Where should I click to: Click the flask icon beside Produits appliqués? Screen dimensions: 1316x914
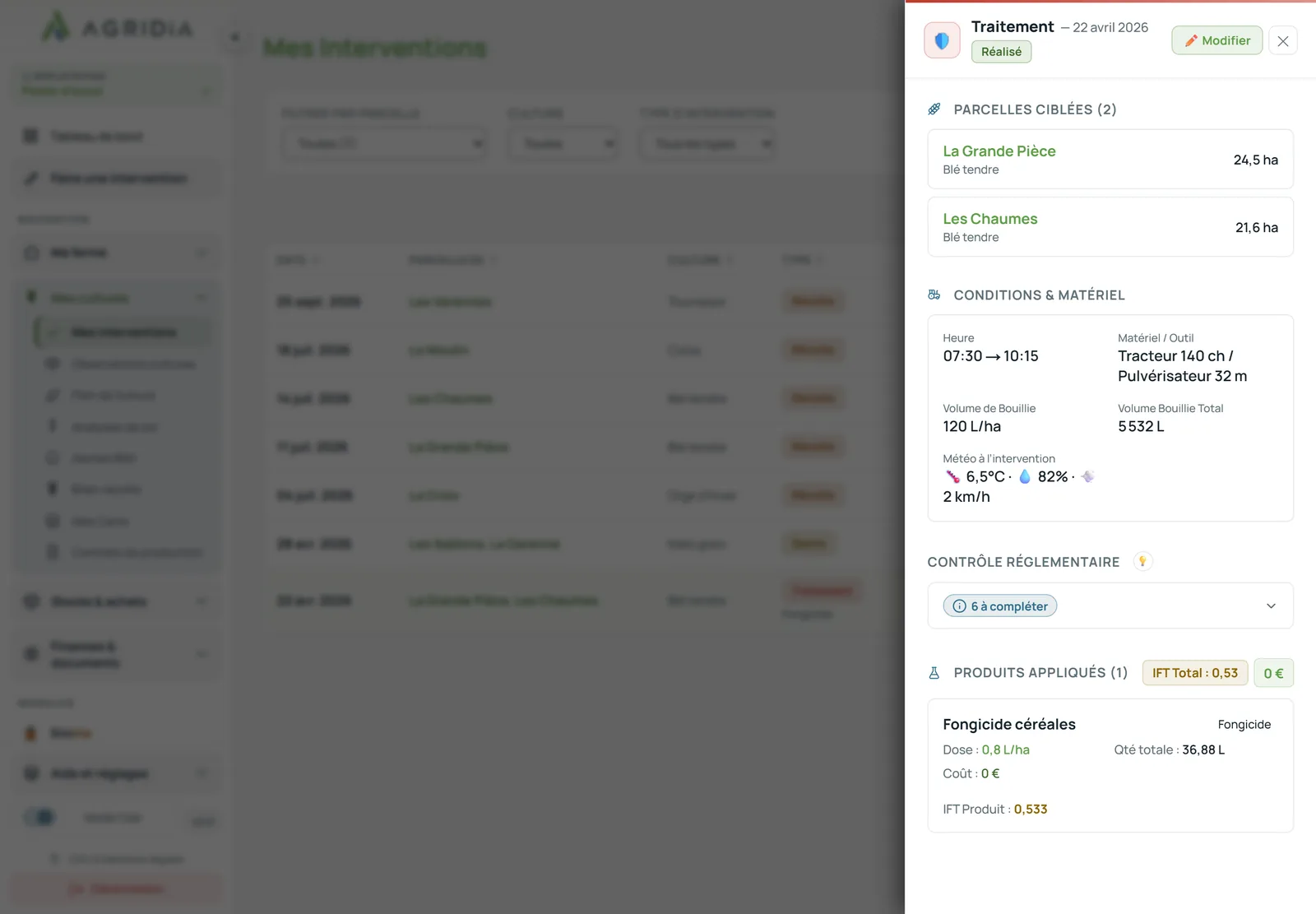(934, 673)
